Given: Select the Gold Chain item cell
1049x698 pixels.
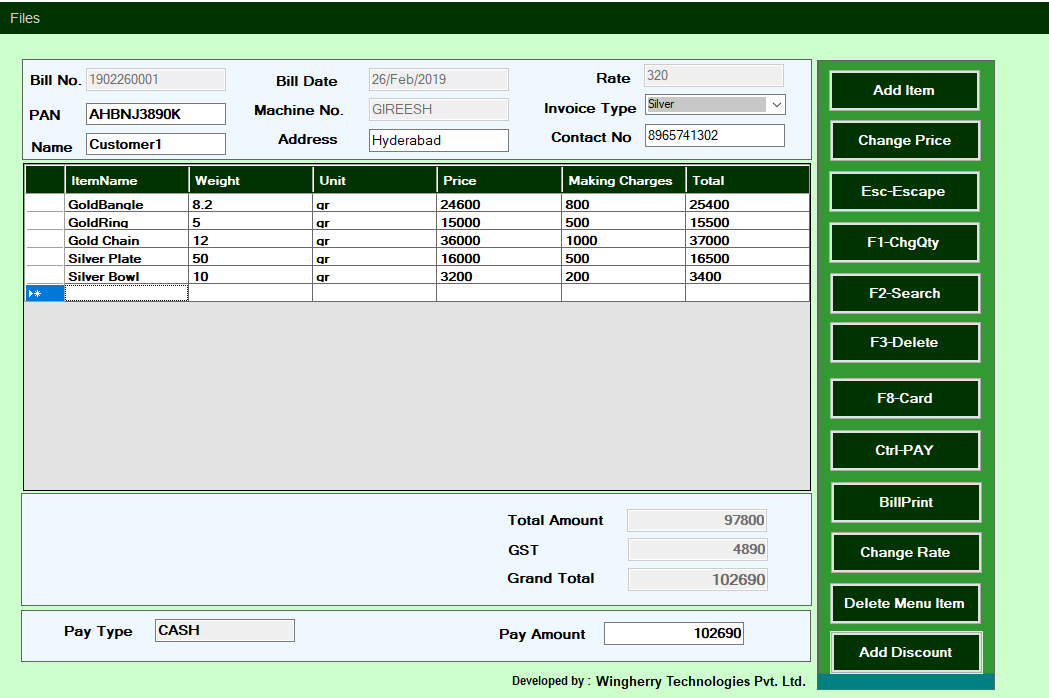Looking at the screenshot, I should click(x=126, y=240).
